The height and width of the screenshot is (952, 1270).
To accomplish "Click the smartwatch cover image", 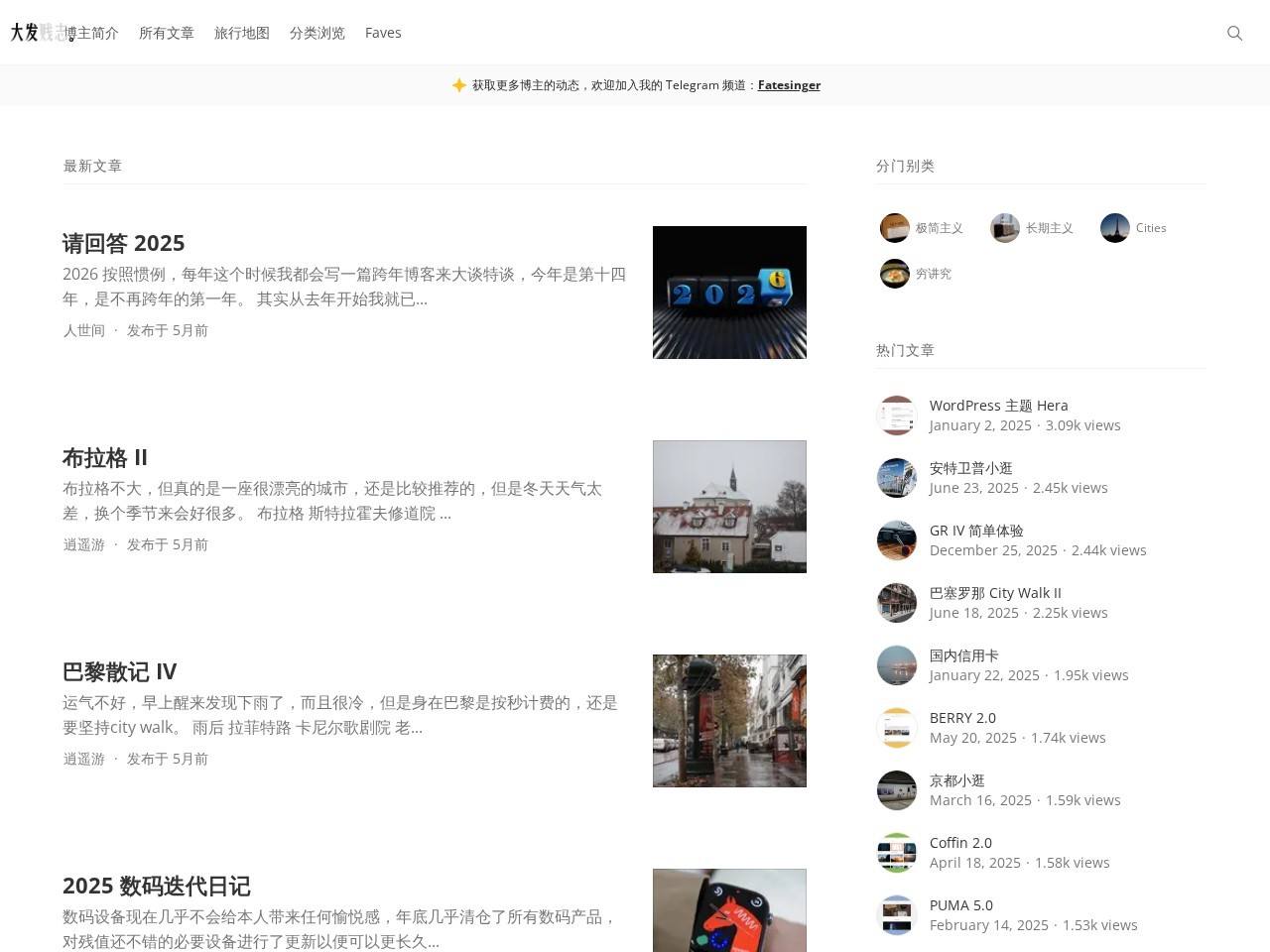I will (729, 910).
